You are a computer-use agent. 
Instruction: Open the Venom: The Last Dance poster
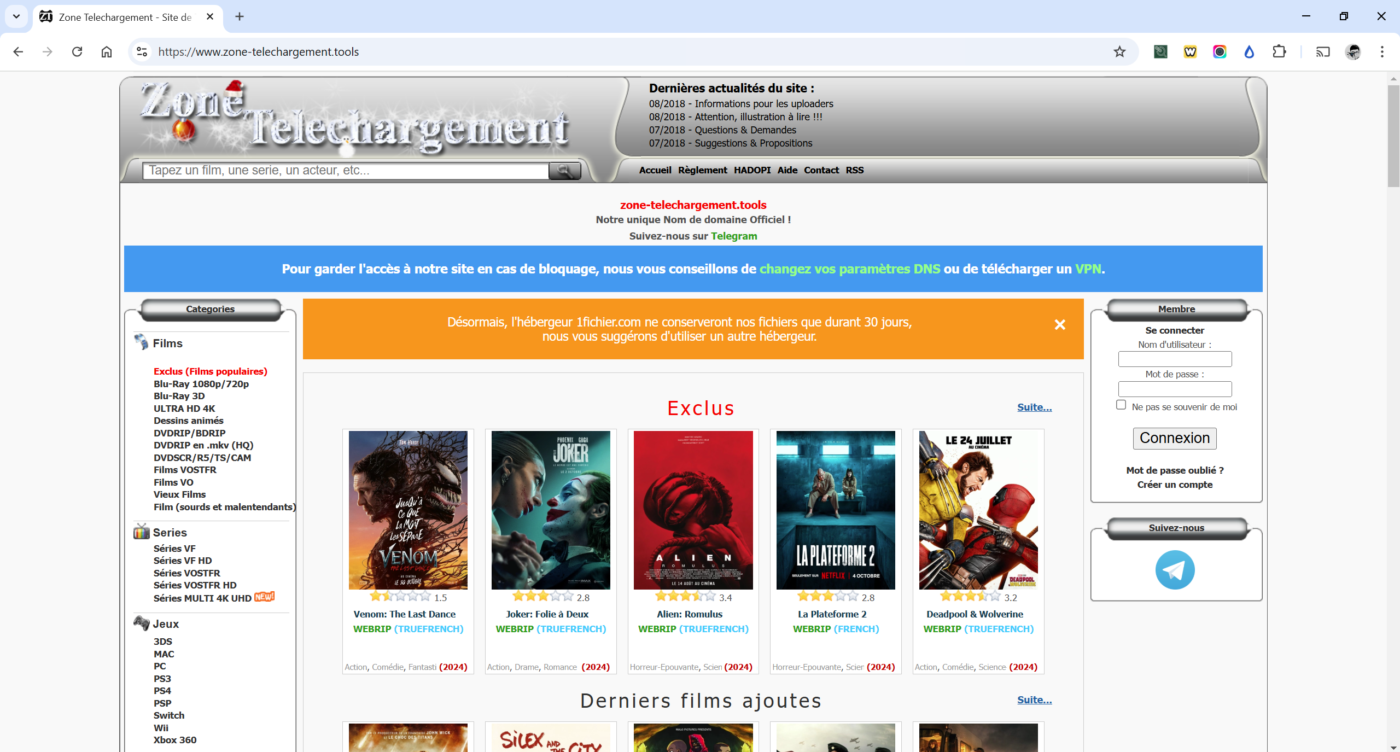[x=408, y=510]
